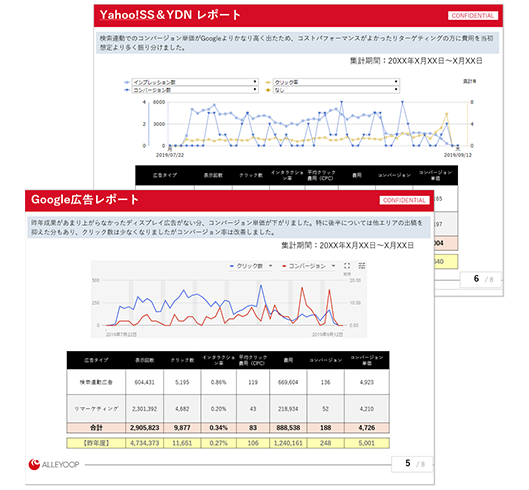Click the total 4,726 cell

pos(367,428)
